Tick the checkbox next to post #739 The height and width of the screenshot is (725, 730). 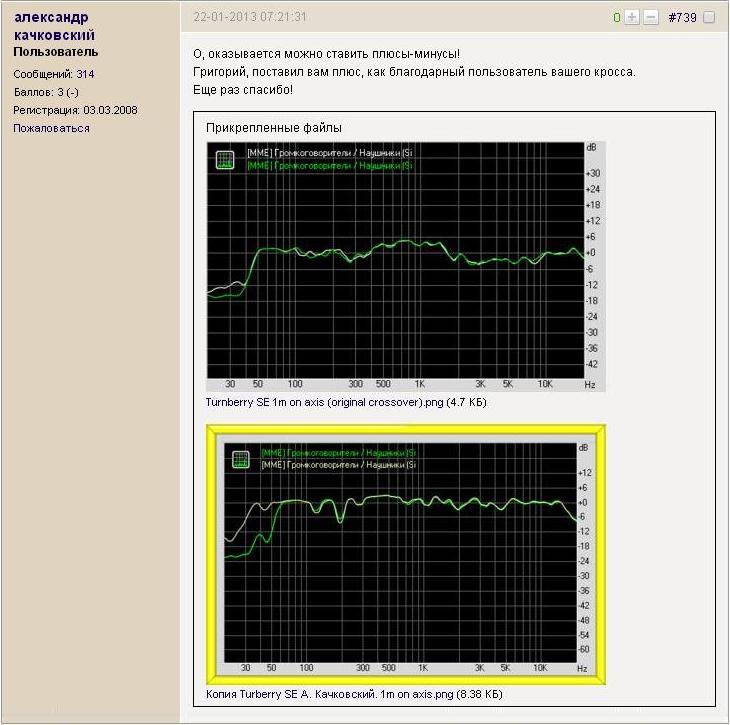tap(709, 18)
